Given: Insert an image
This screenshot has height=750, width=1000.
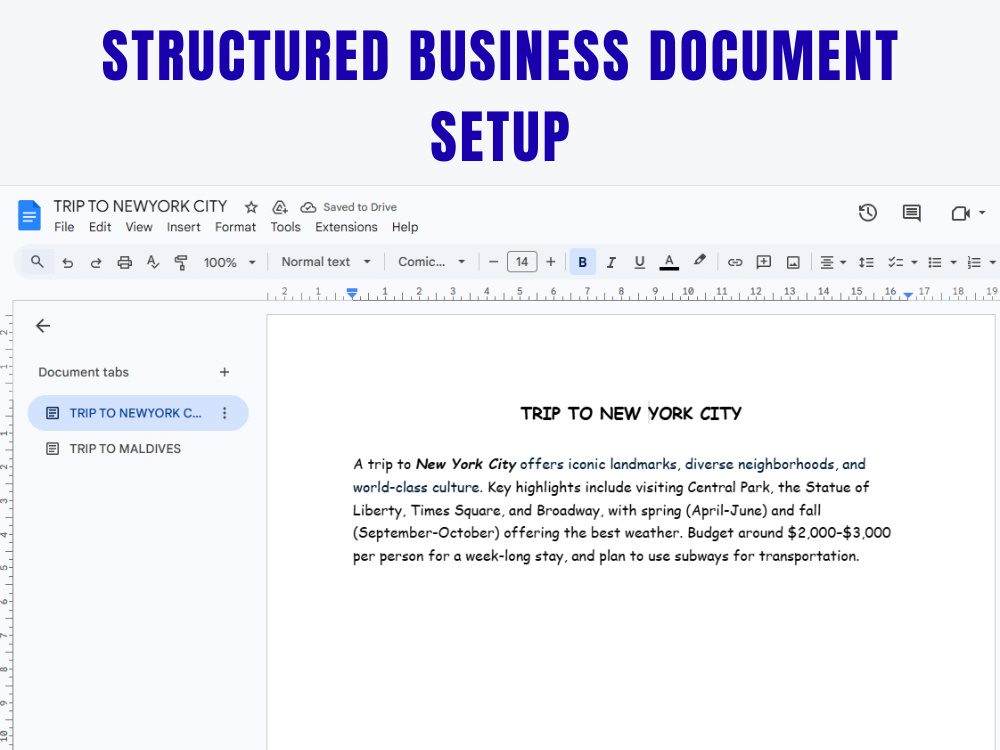Looking at the screenshot, I should pyautogui.click(x=793, y=263).
